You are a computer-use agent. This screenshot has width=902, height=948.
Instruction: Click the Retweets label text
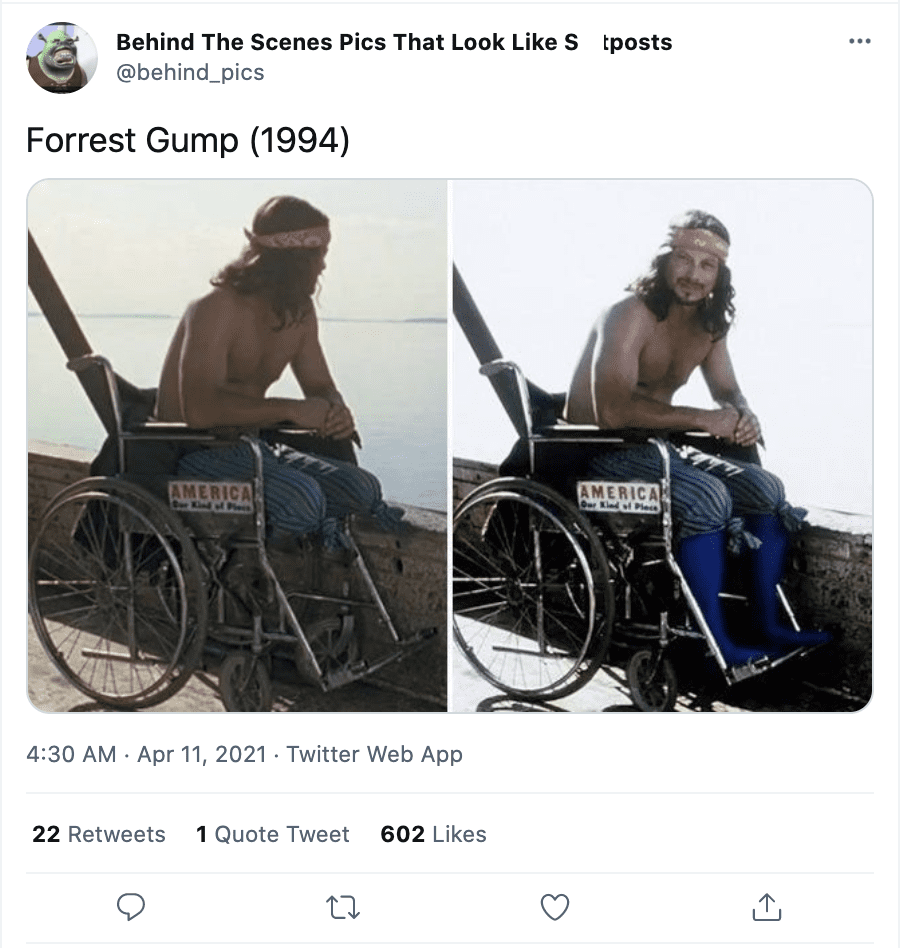coord(117,834)
